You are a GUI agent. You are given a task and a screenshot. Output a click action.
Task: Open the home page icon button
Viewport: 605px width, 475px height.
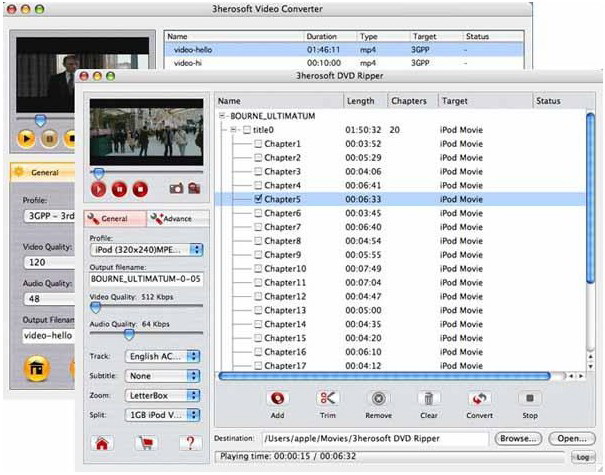click(x=101, y=442)
